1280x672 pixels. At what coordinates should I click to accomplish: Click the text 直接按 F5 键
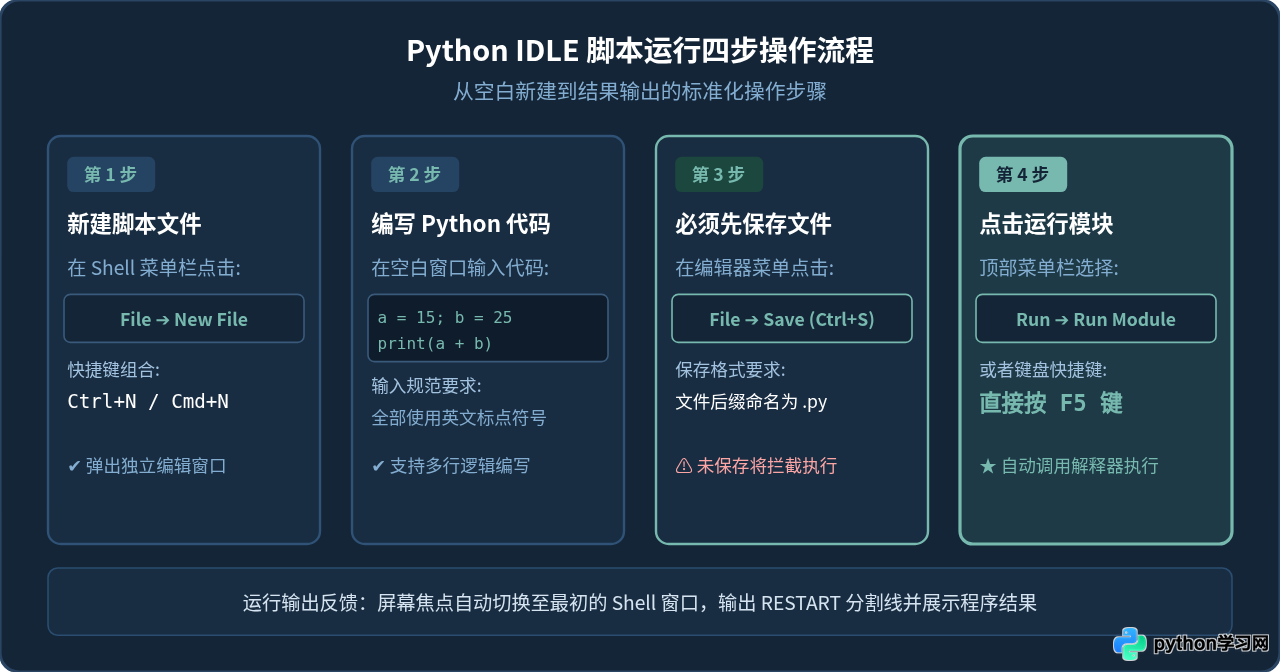click(1051, 403)
